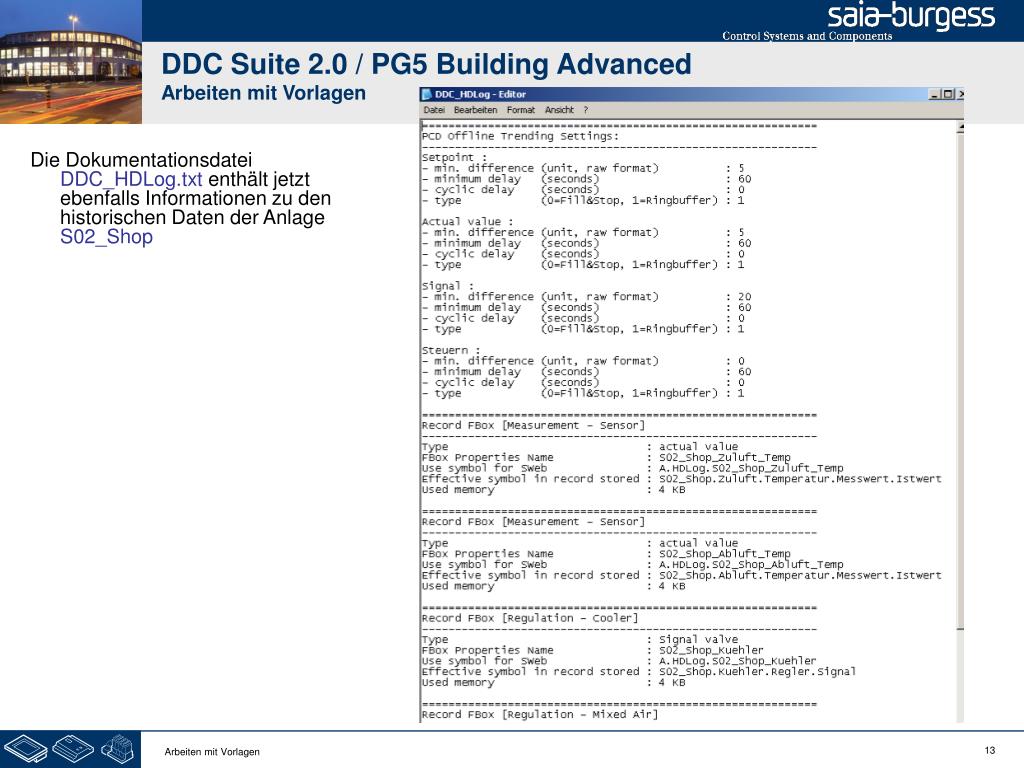Screen dimensions: 1024x768
Task: Click the page number 13
Action: 989,750
